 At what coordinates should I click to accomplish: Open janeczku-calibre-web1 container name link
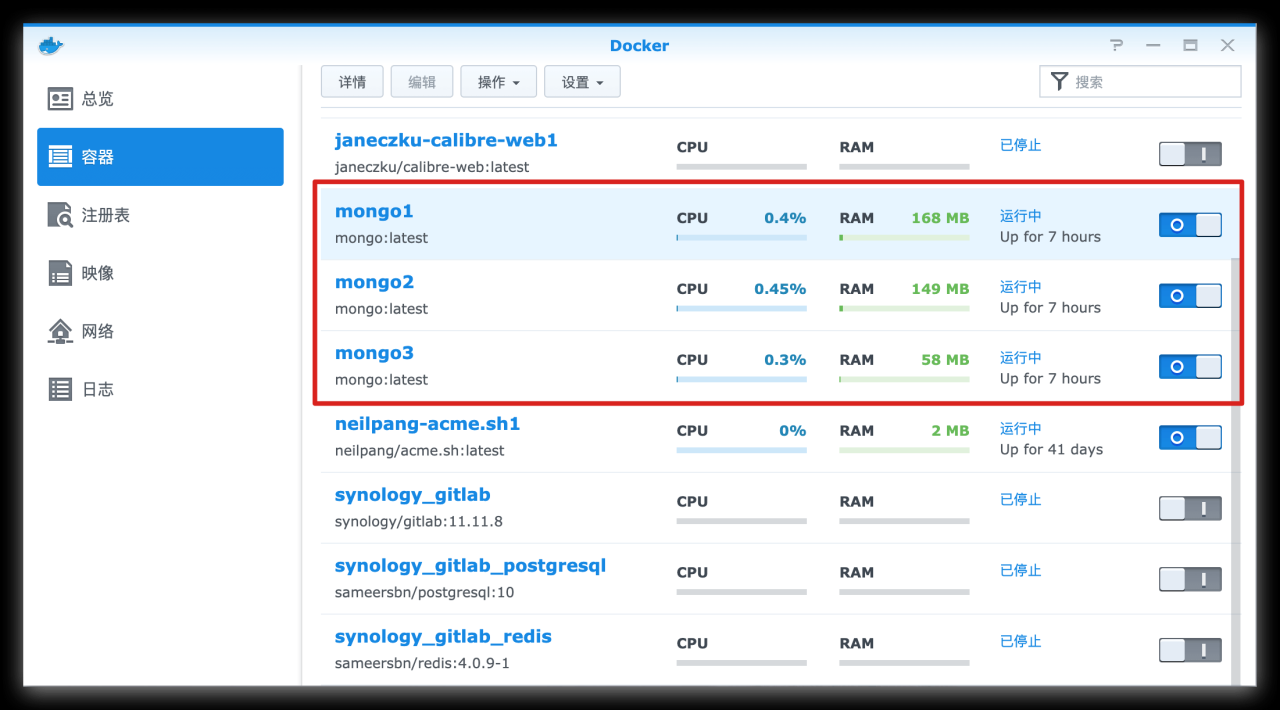pos(446,141)
